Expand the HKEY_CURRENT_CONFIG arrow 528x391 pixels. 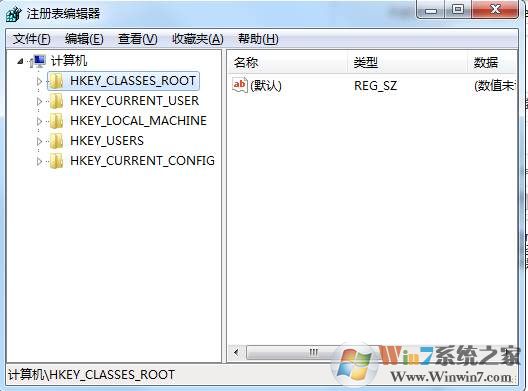coord(39,161)
